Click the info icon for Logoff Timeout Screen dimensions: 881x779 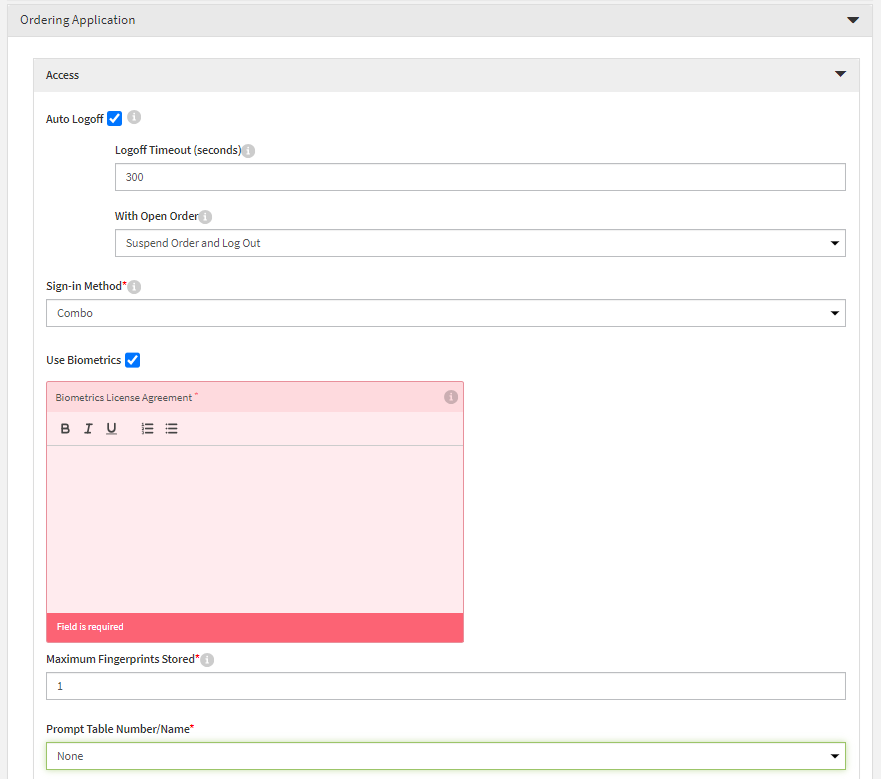point(248,150)
